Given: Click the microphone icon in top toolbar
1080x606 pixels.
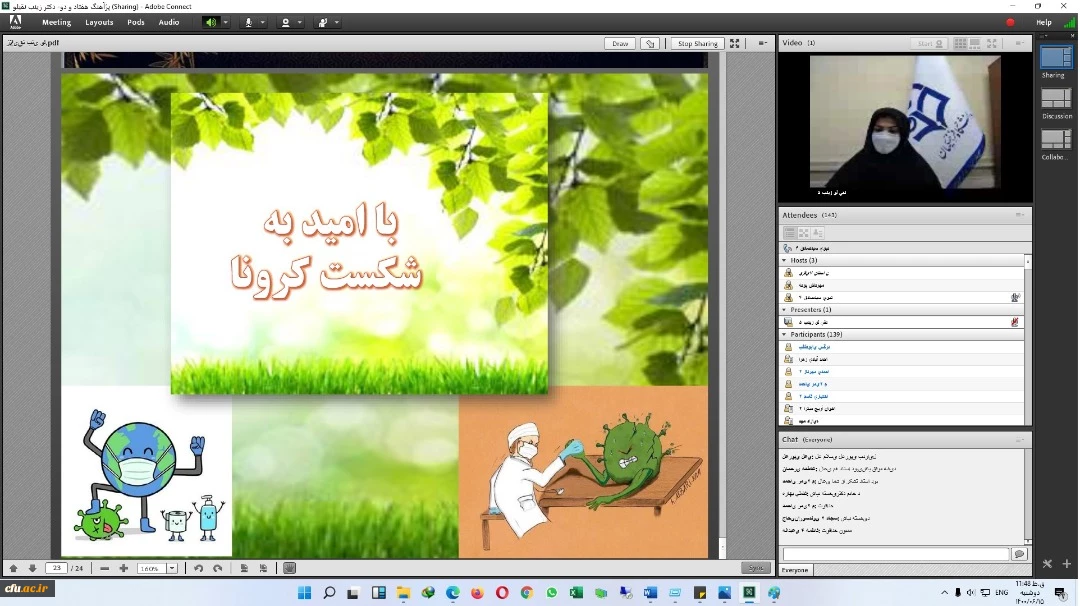Looking at the screenshot, I should point(248,22).
